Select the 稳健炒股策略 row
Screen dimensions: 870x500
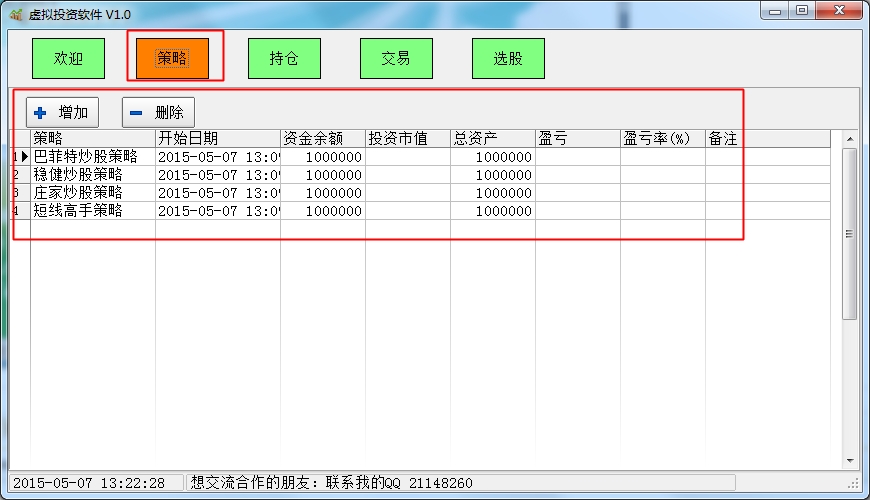92,175
